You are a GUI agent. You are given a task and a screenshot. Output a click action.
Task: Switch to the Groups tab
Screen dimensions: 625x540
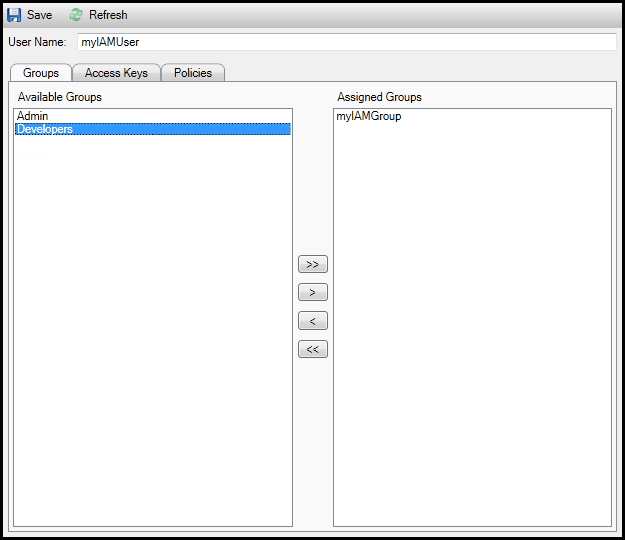pyautogui.click(x=41, y=73)
